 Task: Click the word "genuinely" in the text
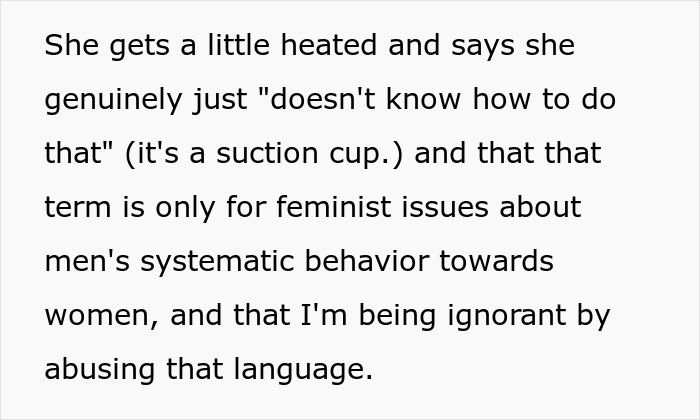(x=113, y=100)
